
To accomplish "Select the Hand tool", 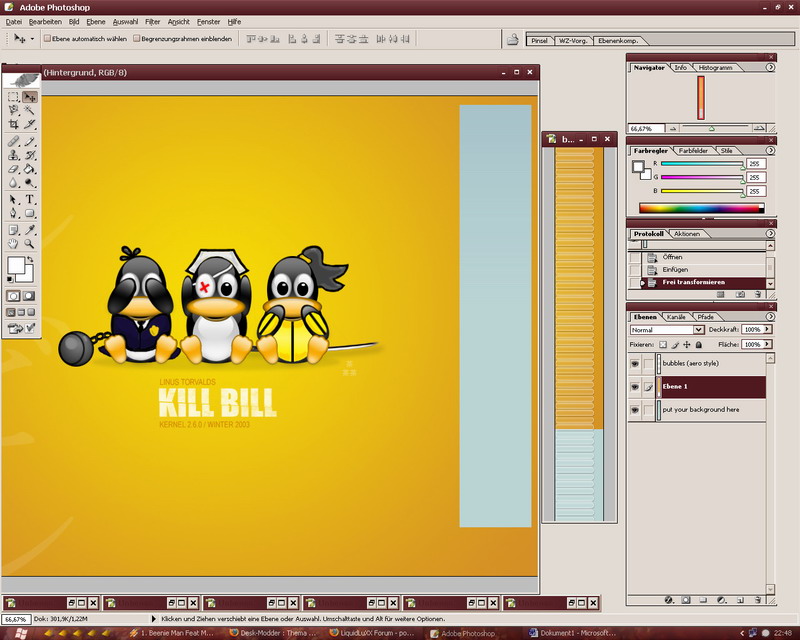I will click(13, 244).
